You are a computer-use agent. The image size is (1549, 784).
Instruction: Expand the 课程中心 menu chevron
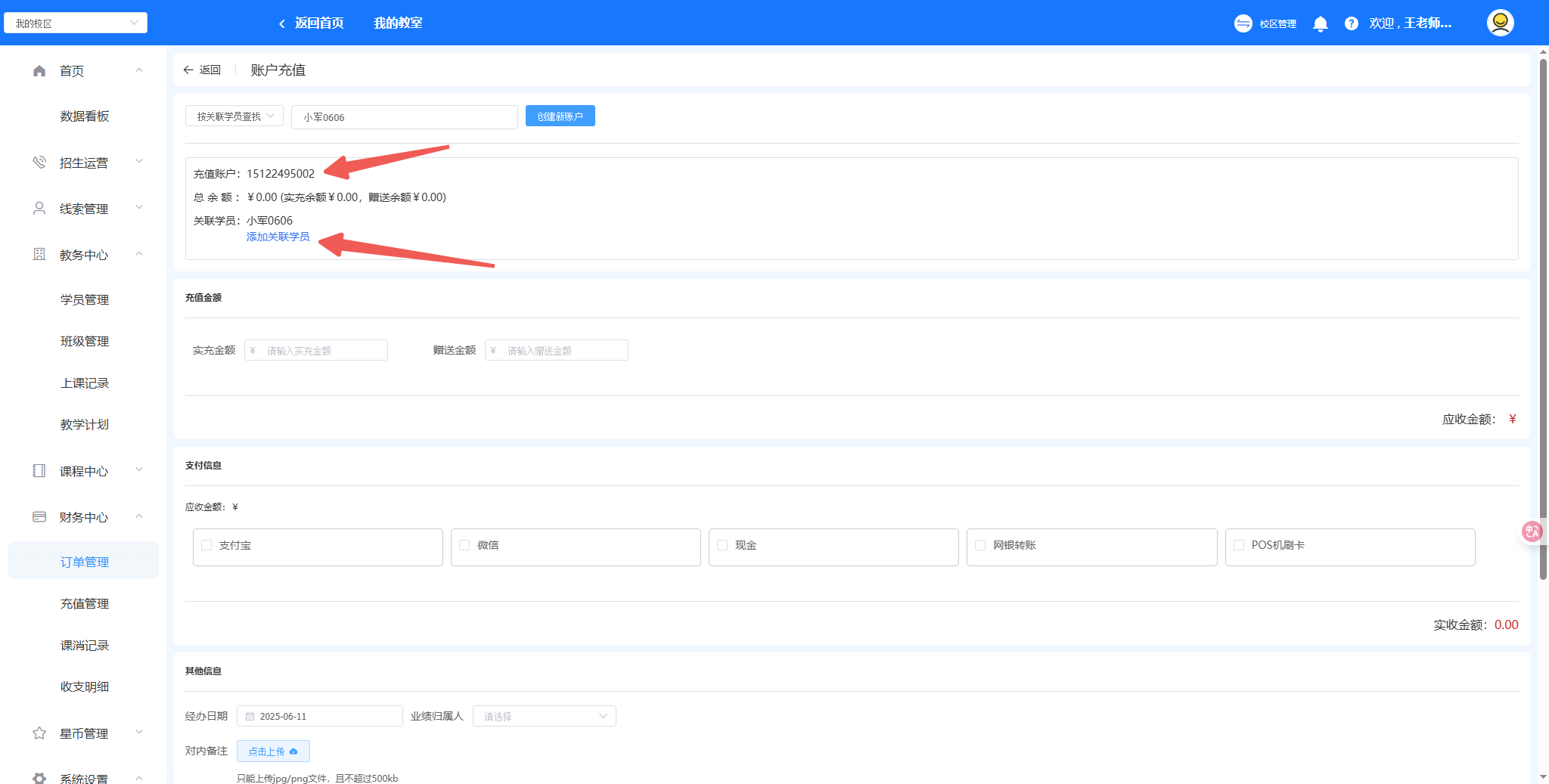point(139,470)
